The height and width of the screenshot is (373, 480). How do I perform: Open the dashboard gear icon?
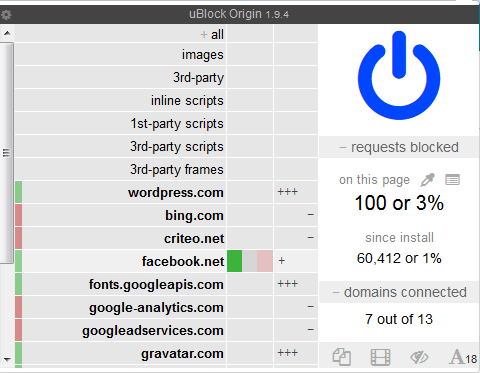coord(6,15)
